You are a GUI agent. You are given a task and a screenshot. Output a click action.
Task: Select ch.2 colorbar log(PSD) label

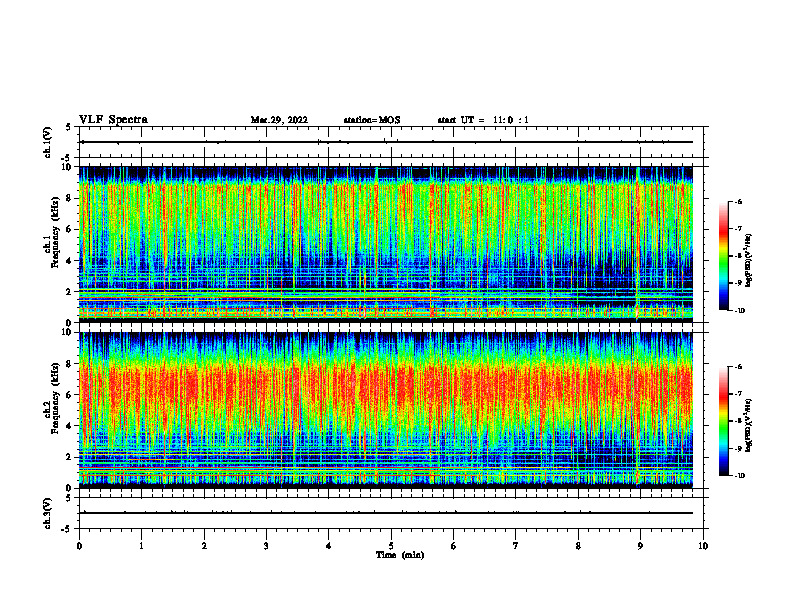point(749,426)
